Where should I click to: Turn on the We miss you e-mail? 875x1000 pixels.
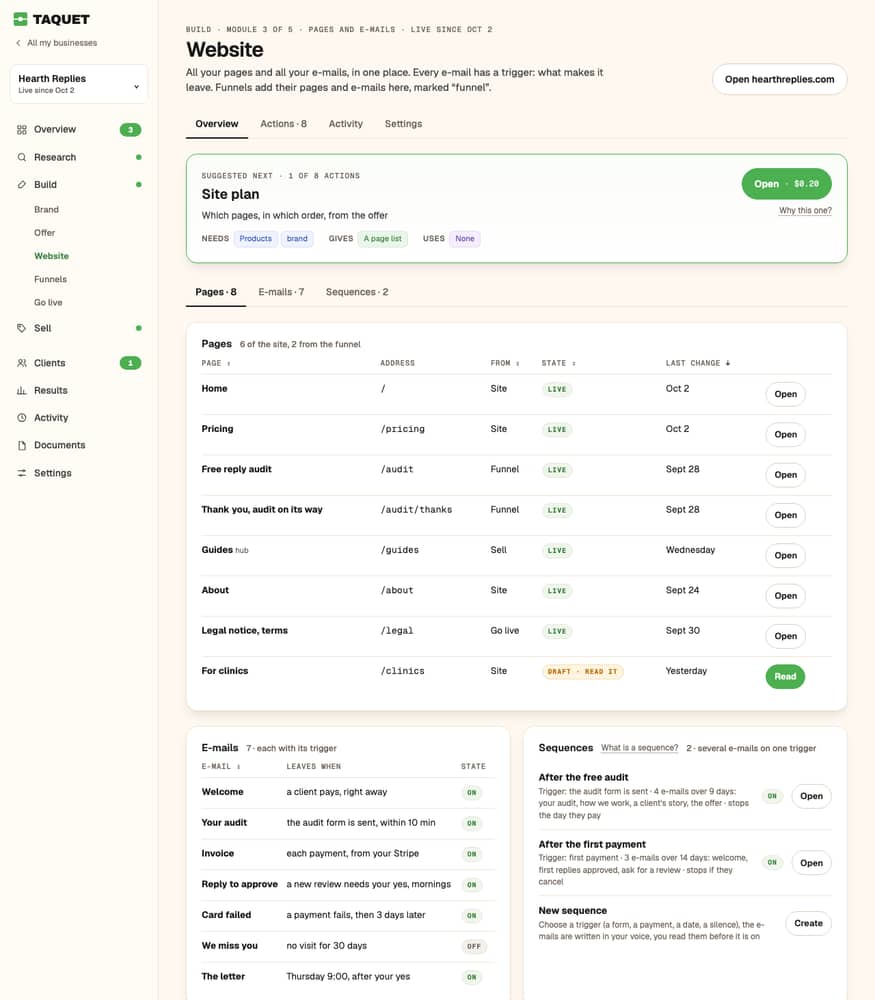point(473,946)
